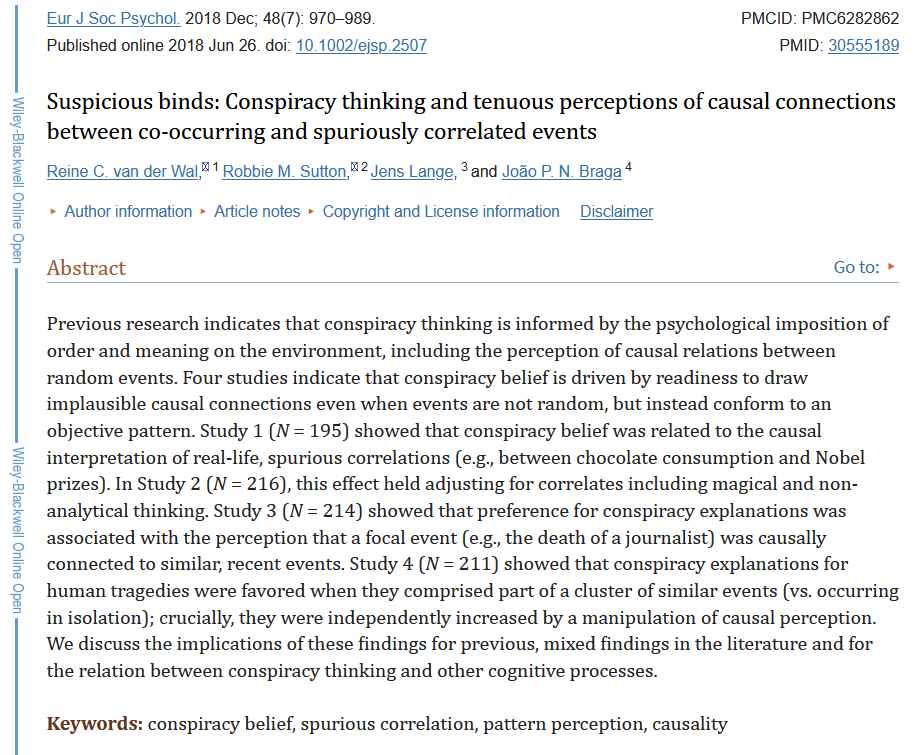Expand Copyright and License information
The image size is (923, 755).
[x=441, y=211]
